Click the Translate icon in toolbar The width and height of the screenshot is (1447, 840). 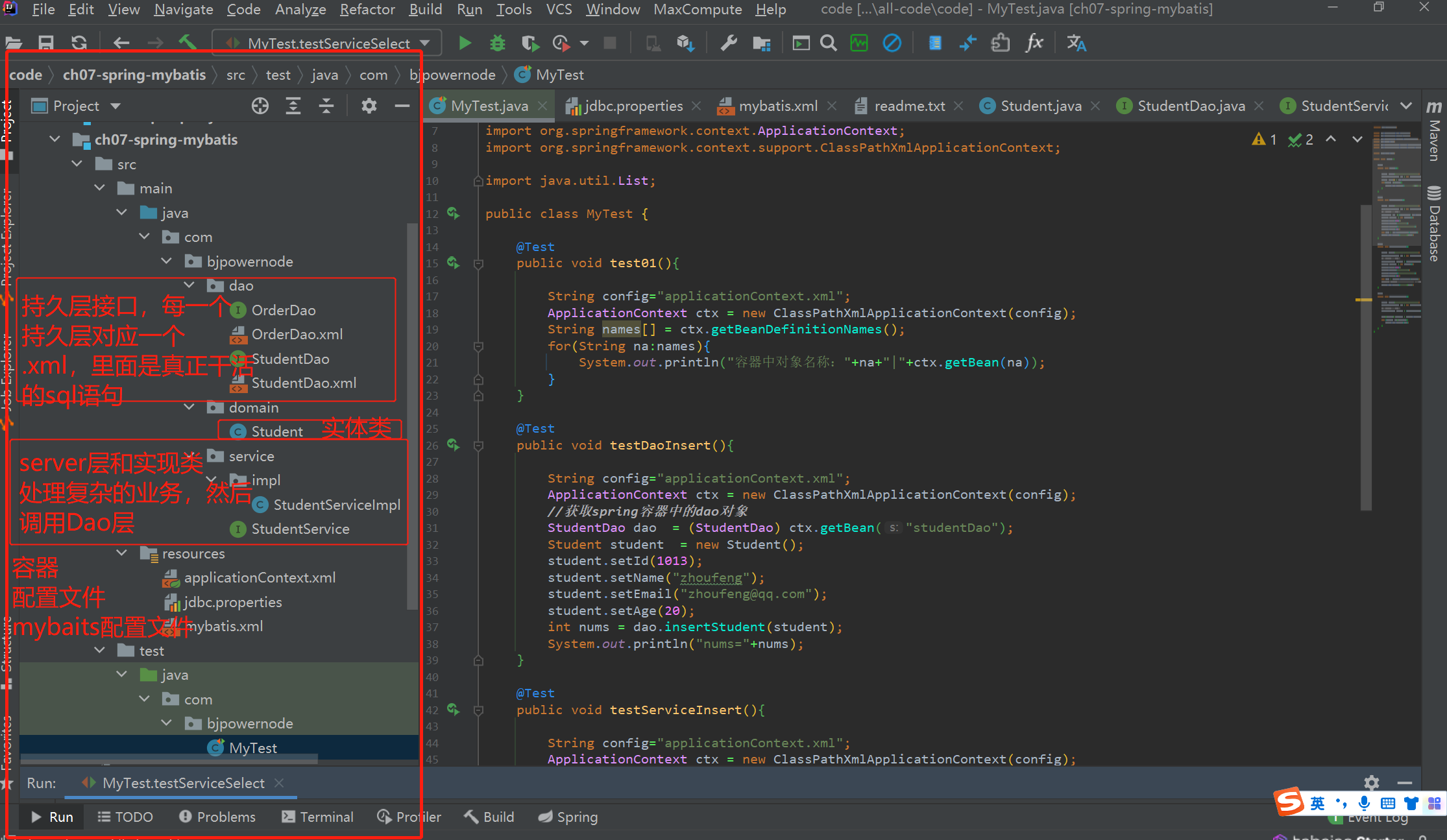coord(1076,43)
